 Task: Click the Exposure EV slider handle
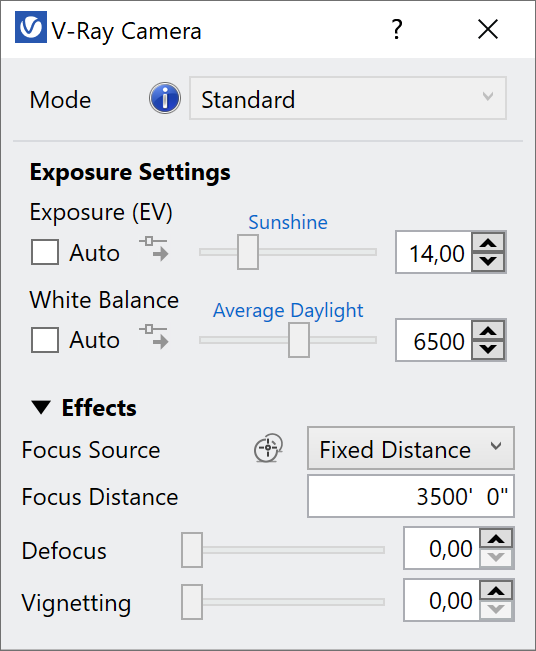248,252
